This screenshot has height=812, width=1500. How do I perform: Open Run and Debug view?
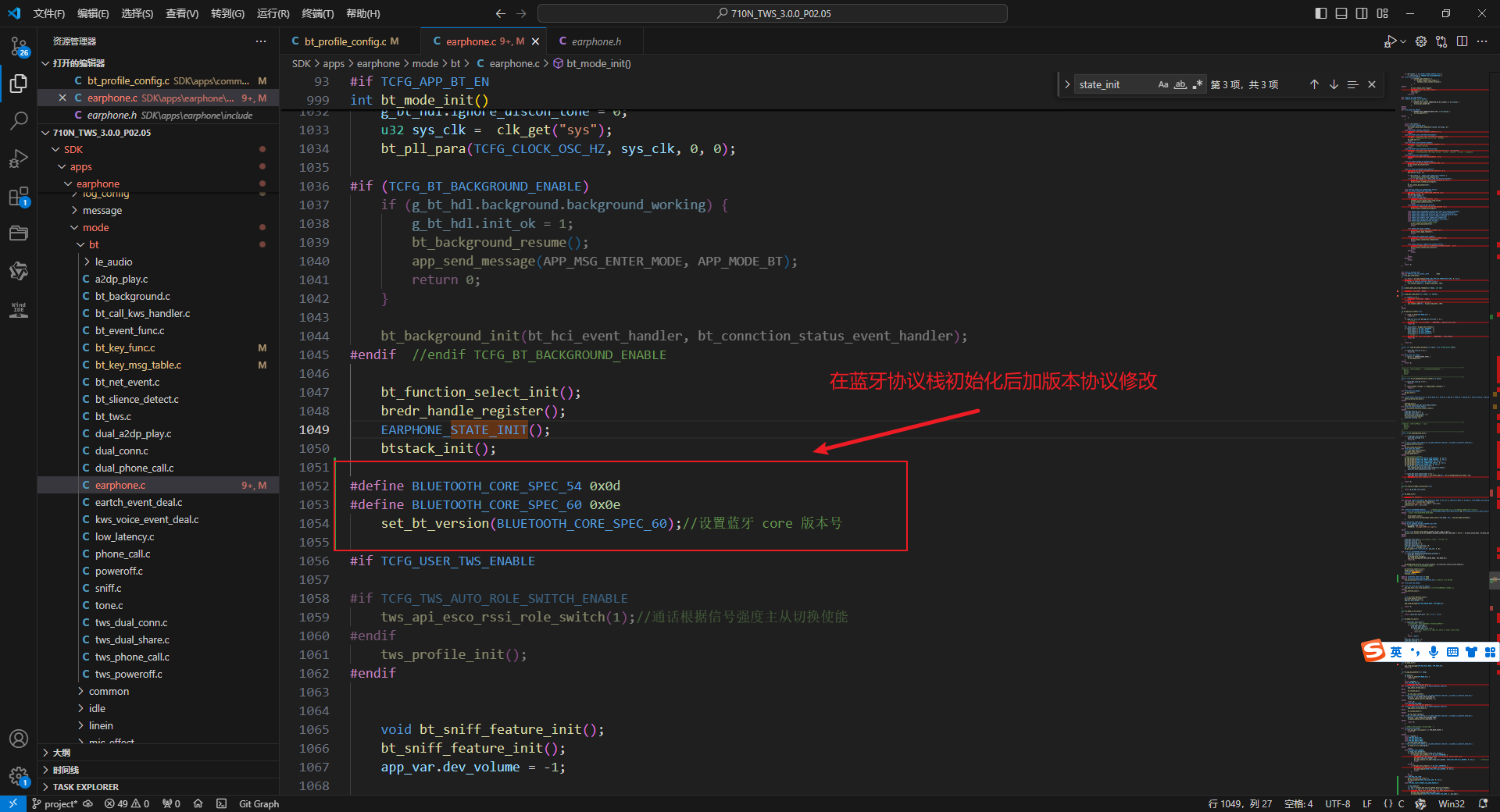[19, 158]
